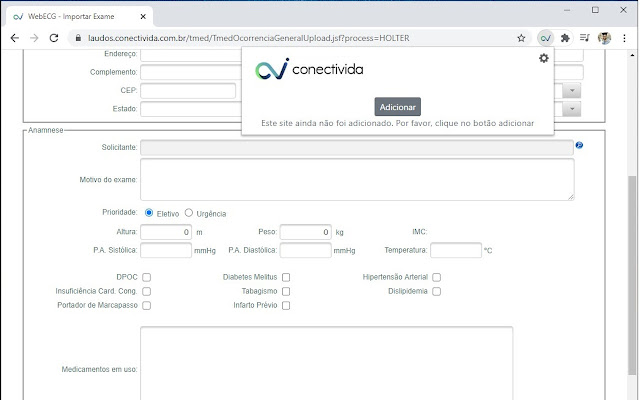The height and width of the screenshot is (400, 640).
Task: Click the Solicitante field
Action: 357,147
